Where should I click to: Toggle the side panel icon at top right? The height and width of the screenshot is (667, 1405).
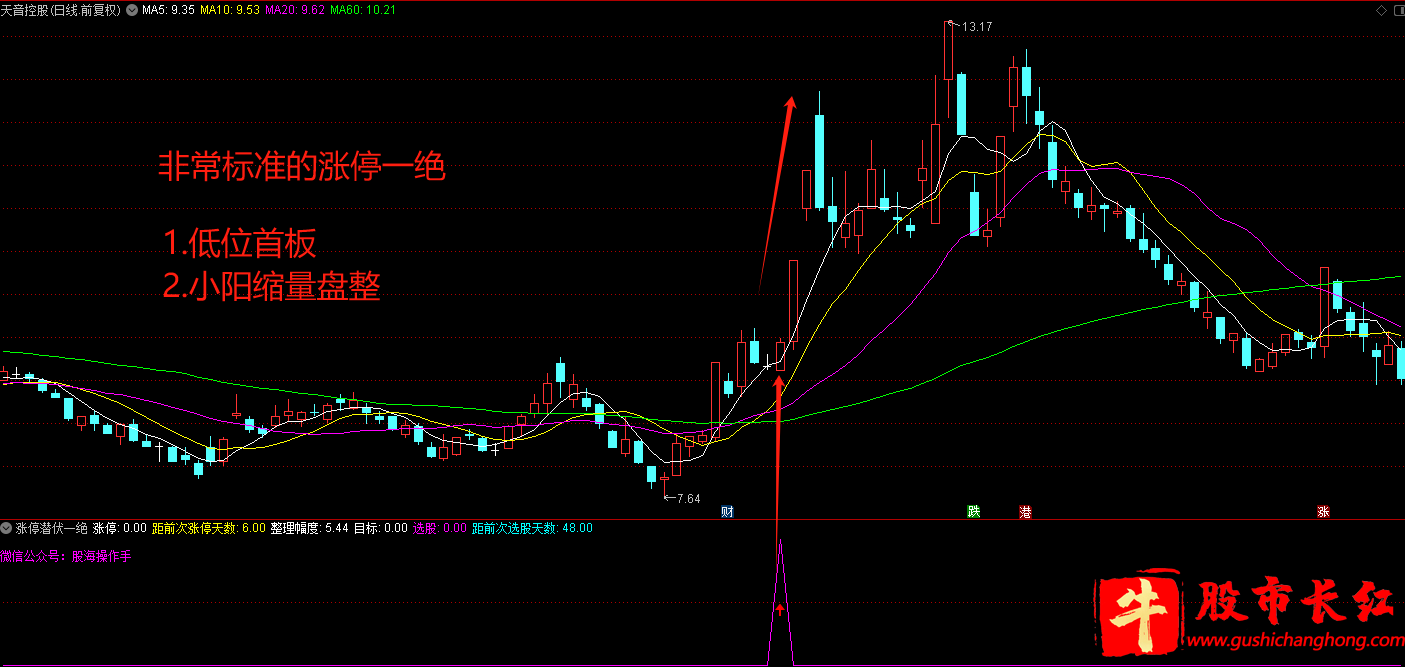[1397, 10]
